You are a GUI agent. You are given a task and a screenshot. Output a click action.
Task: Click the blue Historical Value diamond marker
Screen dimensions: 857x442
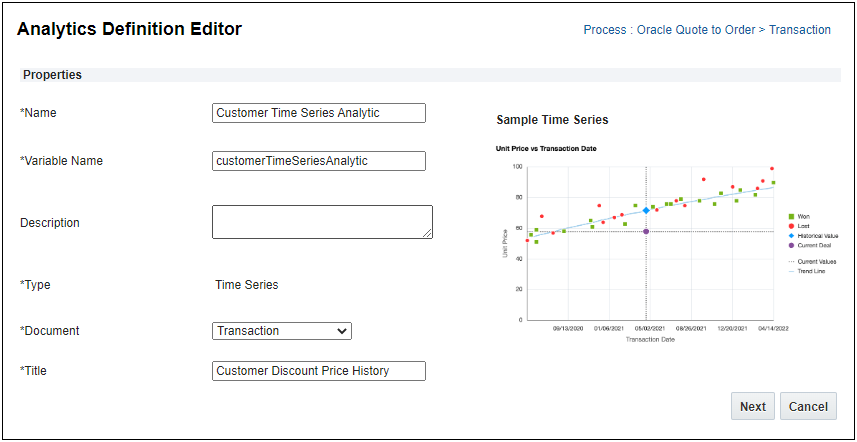tap(646, 210)
